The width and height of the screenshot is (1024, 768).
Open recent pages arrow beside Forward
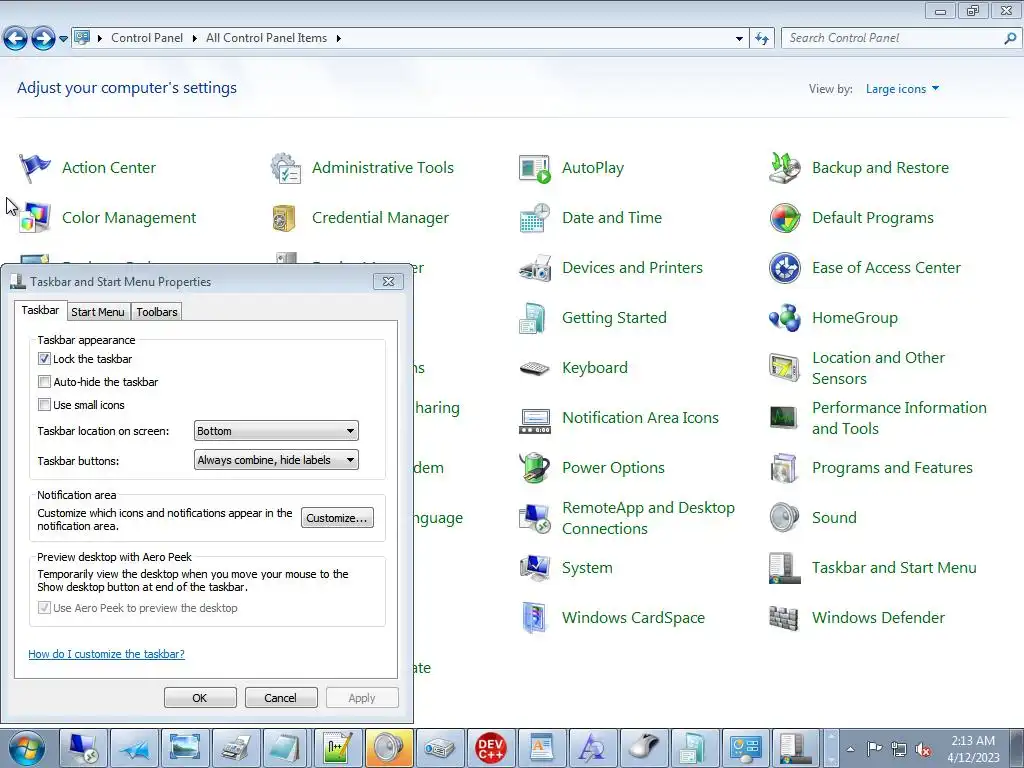(x=63, y=39)
